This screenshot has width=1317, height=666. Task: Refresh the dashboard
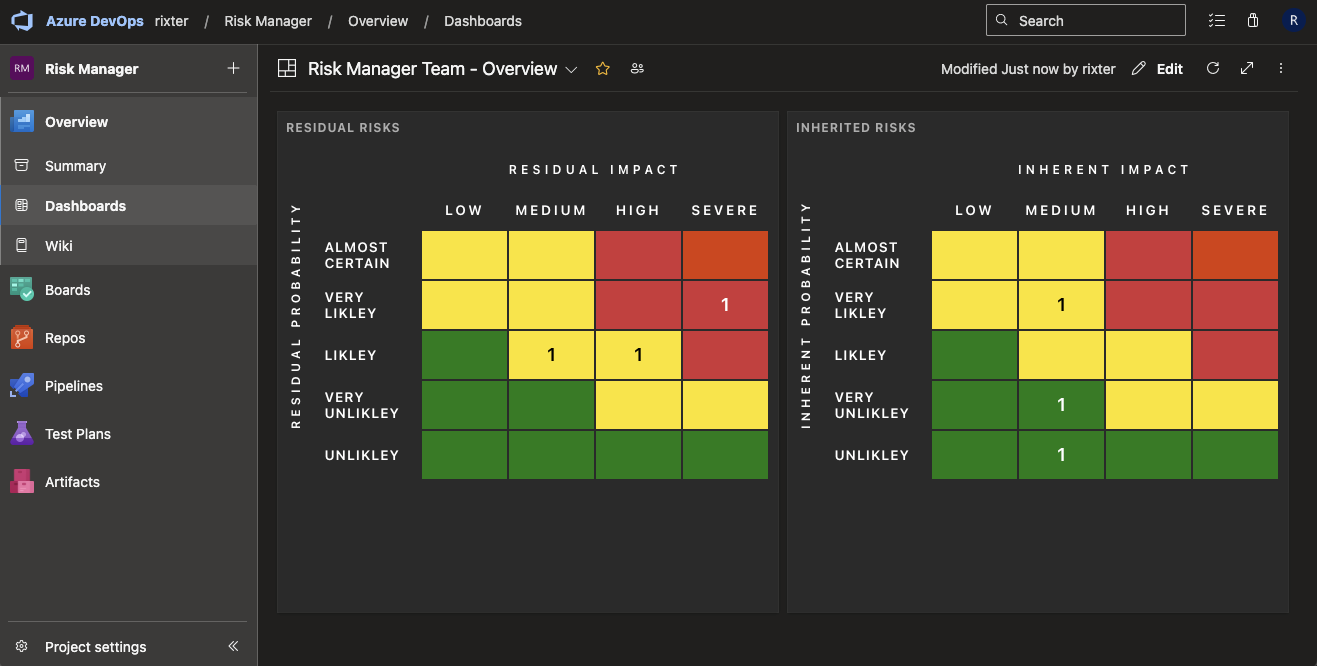pyautogui.click(x=1212, y=68)
